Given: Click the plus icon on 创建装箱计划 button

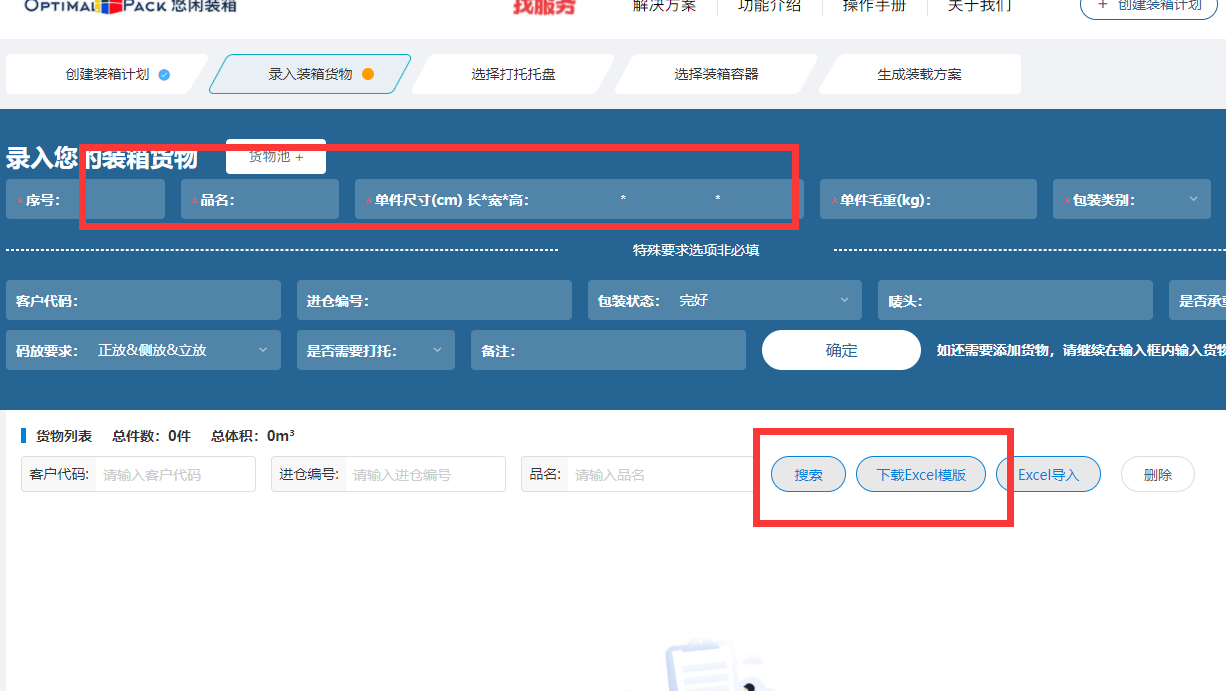Looking at the screenshot, I should click(1103, 7).
